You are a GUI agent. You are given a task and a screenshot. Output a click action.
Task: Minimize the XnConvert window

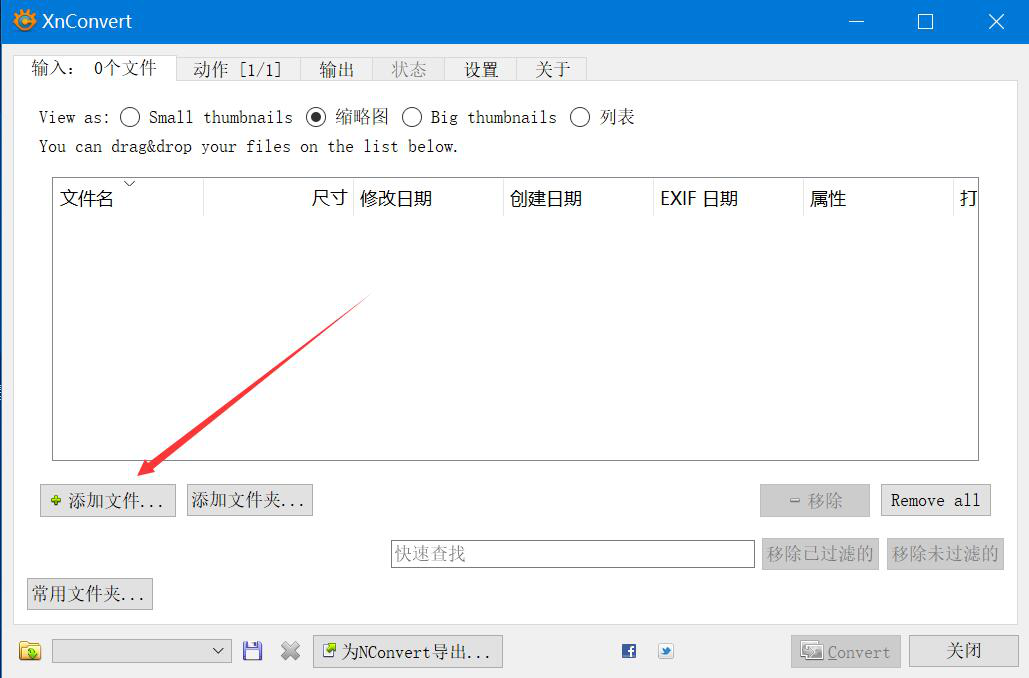pos(856,22)
